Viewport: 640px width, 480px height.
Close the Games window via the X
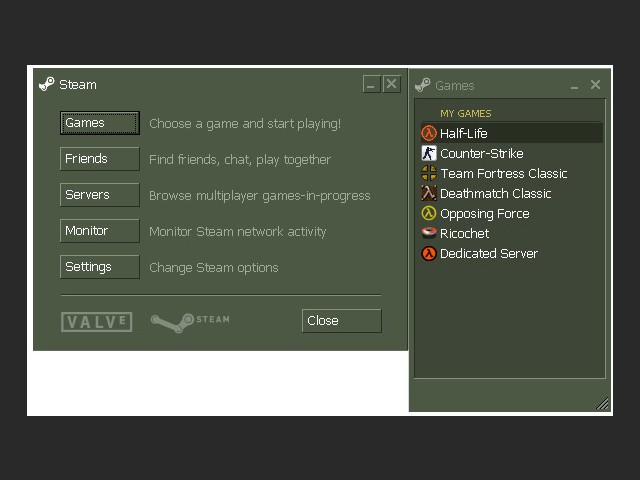(x=595, y=84)
